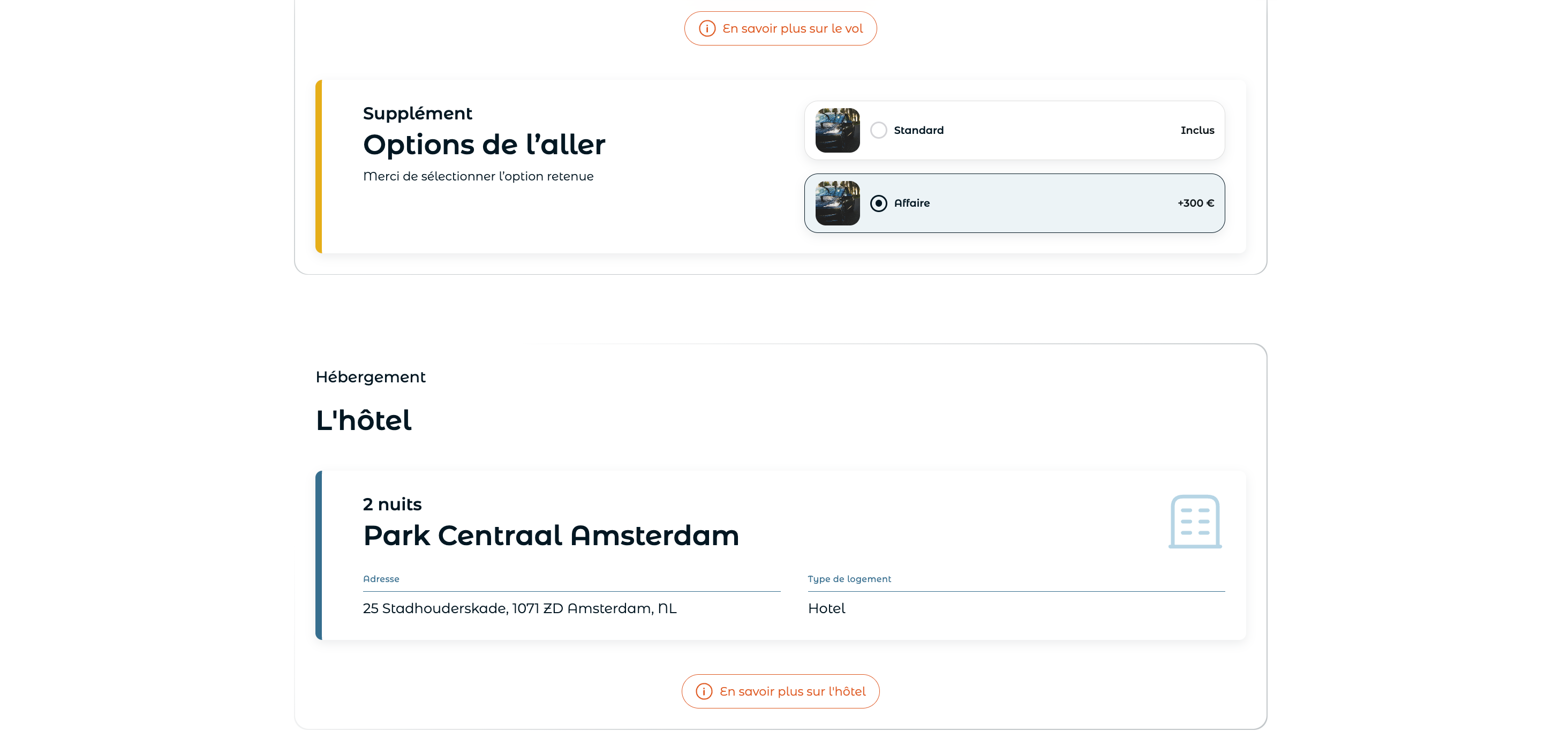The height and width of the screenshot is (754, 1568).
Task: Click the Affaire option car thumbnail
Action: 838,203
